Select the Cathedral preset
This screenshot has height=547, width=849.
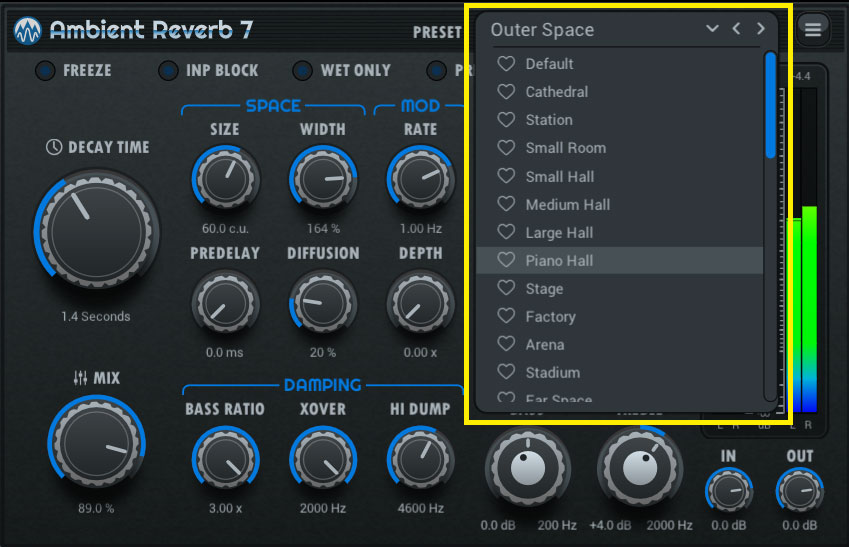click(x=619, y=92)
